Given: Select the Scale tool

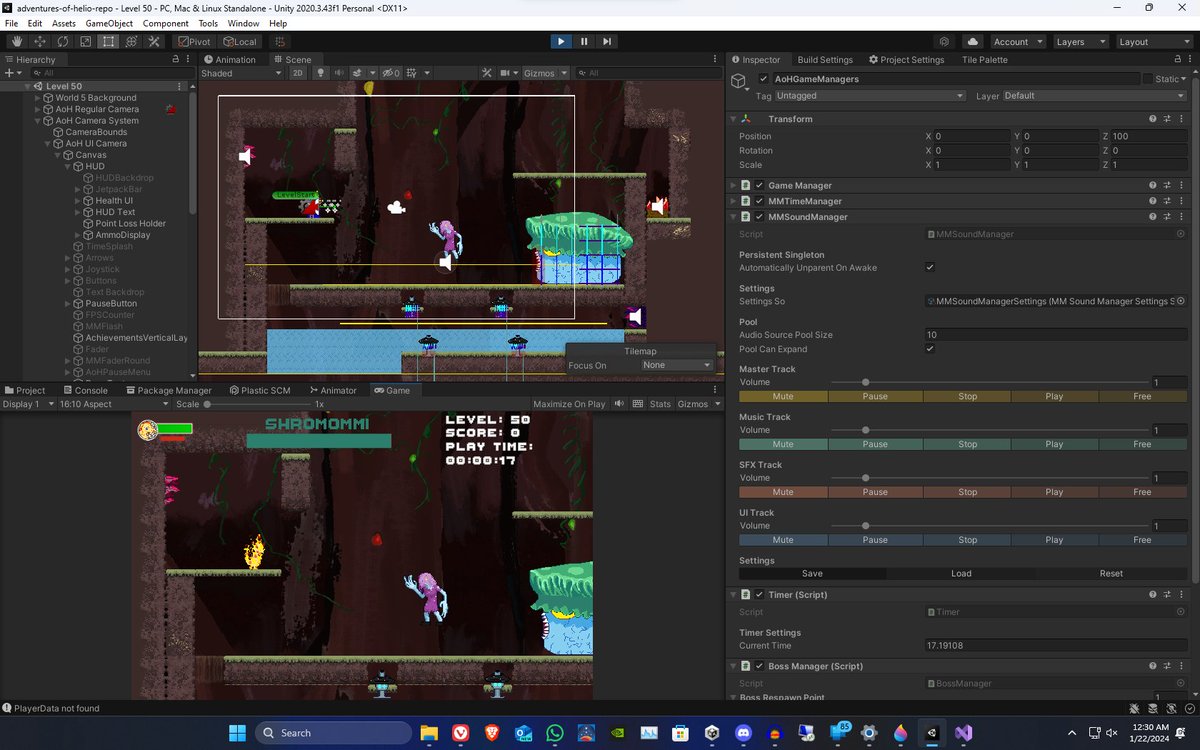Looking at the screenshot, I should tap(86, 42).
